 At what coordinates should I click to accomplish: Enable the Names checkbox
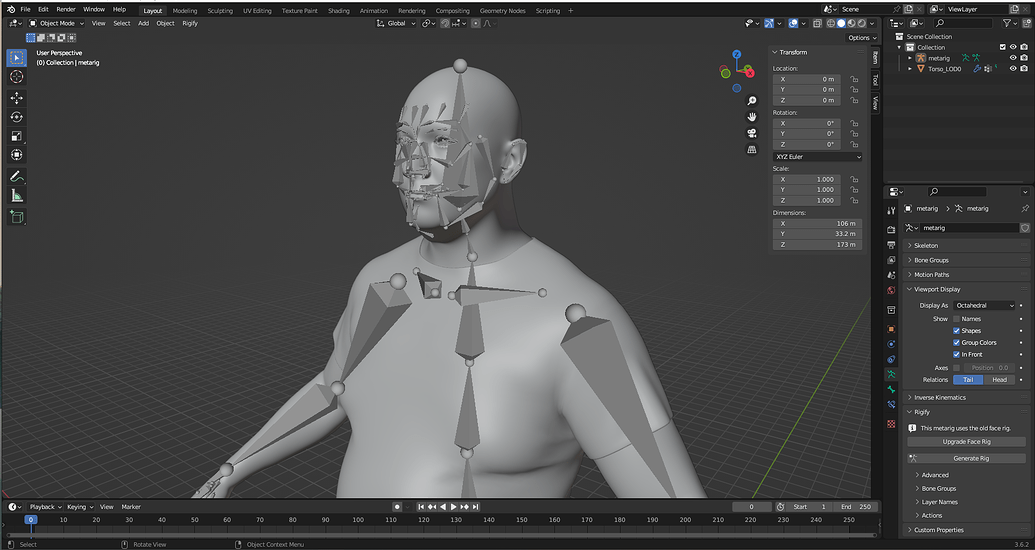tap(956, 319)
